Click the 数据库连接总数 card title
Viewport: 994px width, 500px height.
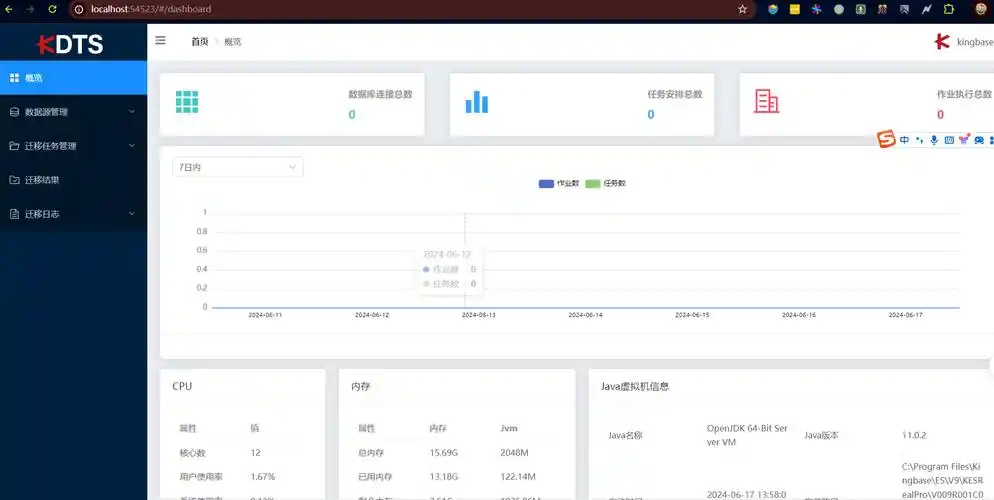tap(380, 94)
